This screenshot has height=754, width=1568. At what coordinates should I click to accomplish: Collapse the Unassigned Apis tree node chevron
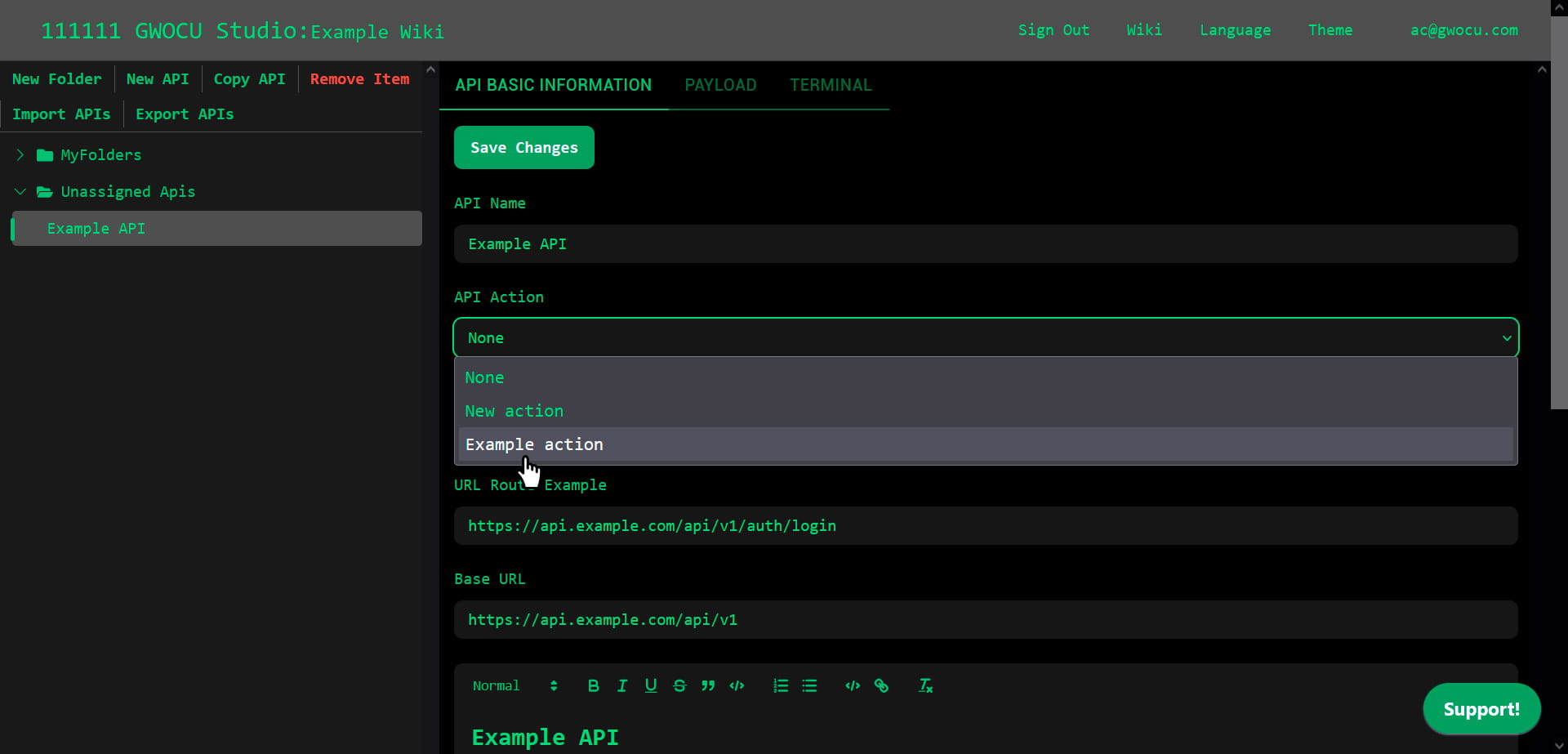tap(20, 191)
